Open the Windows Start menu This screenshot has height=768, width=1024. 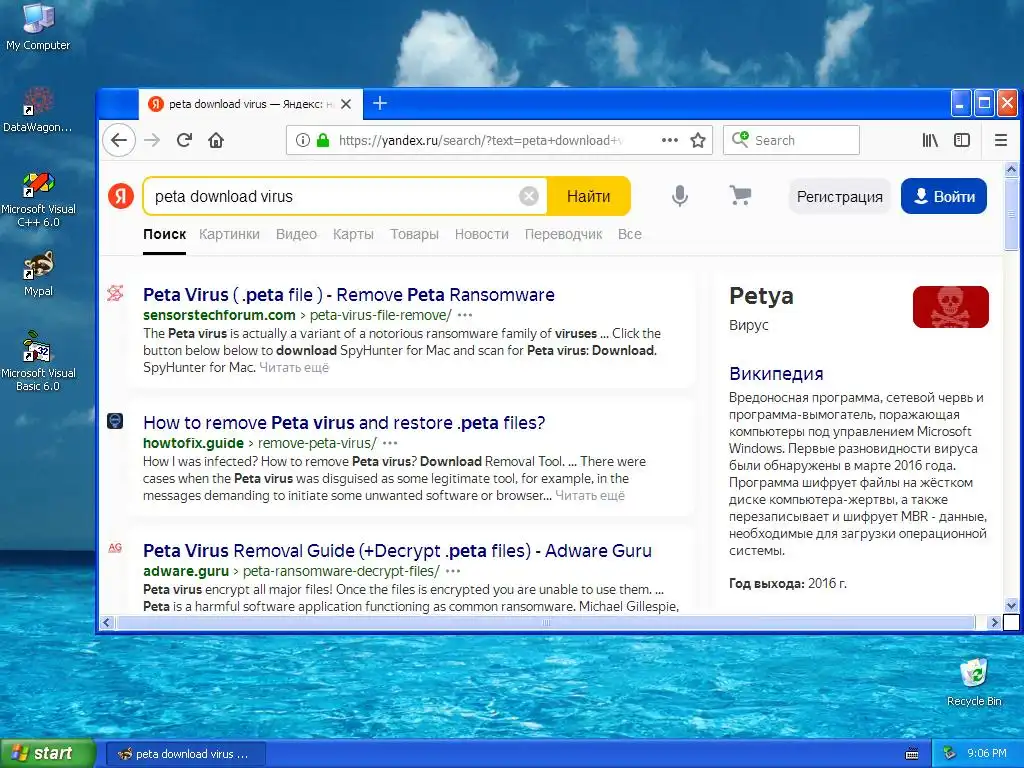pos(48,753)
